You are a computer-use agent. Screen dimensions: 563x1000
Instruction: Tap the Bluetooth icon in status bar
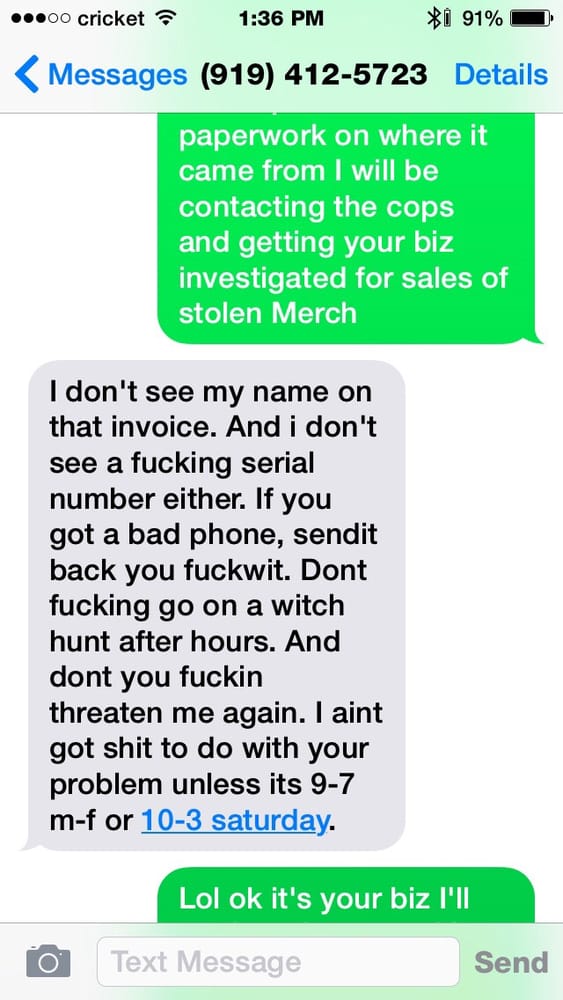click(435, 19)
